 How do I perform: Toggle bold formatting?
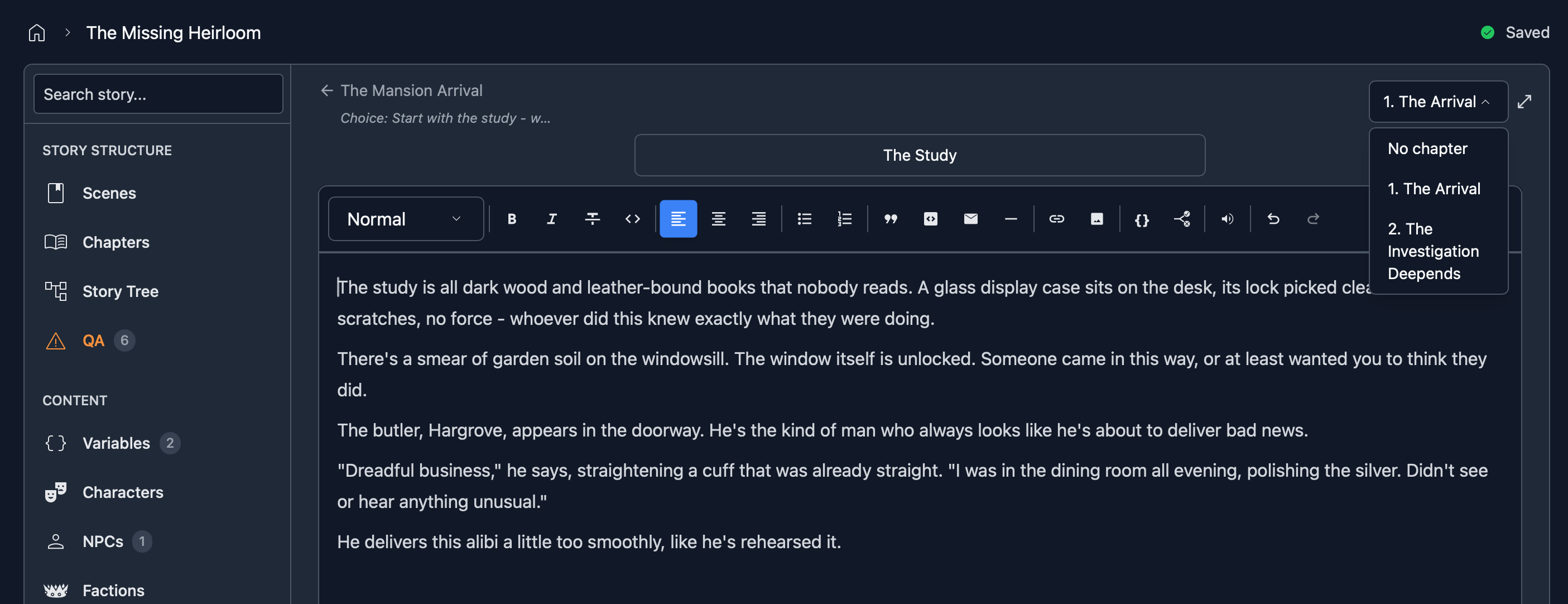(x=512, y=219)
